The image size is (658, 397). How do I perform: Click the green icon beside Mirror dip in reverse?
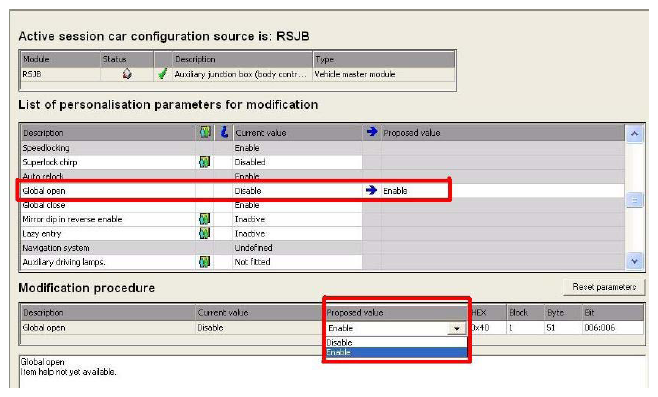pos(204,219)
